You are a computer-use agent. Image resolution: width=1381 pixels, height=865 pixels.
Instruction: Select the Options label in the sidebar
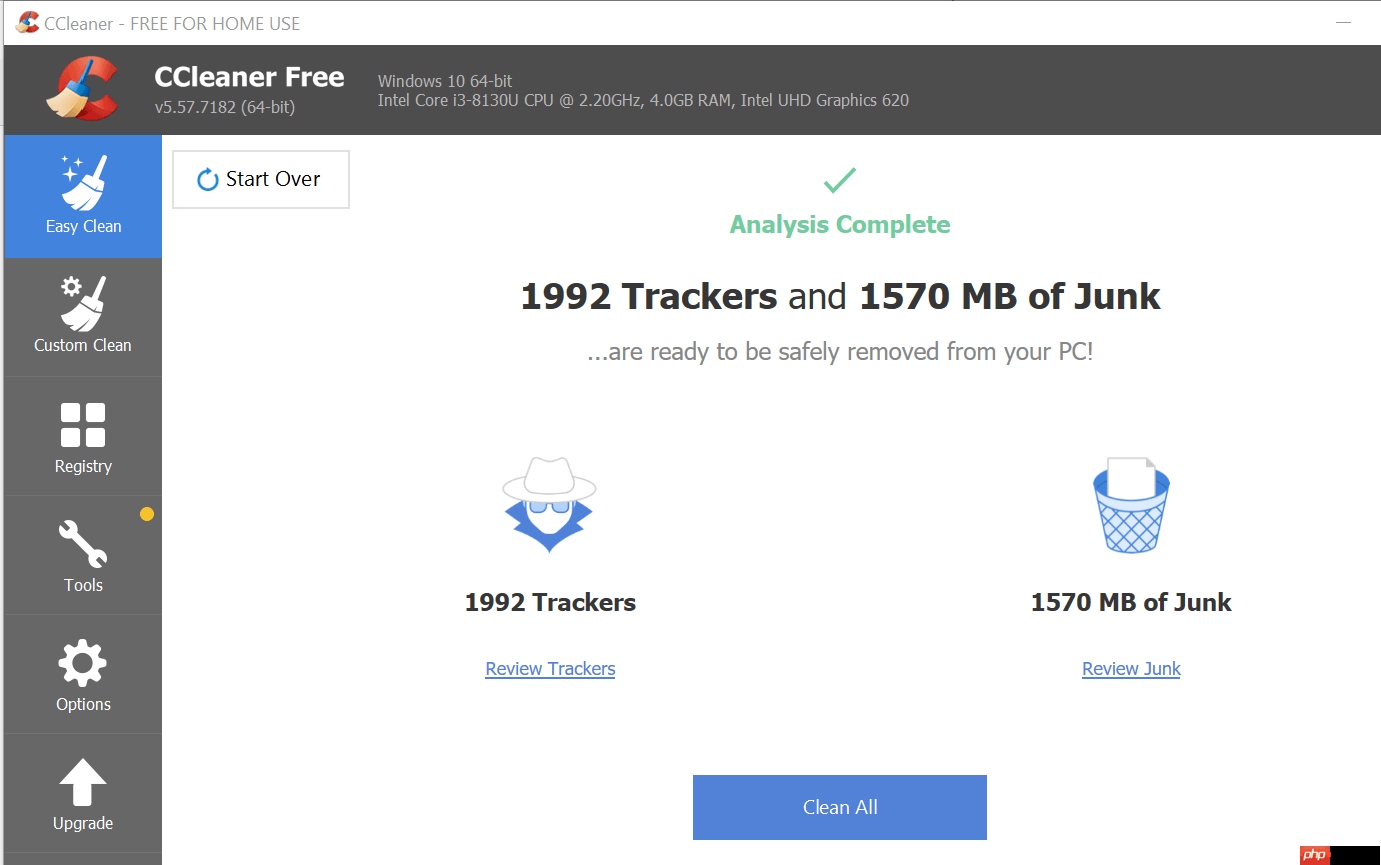pos(83,704)
